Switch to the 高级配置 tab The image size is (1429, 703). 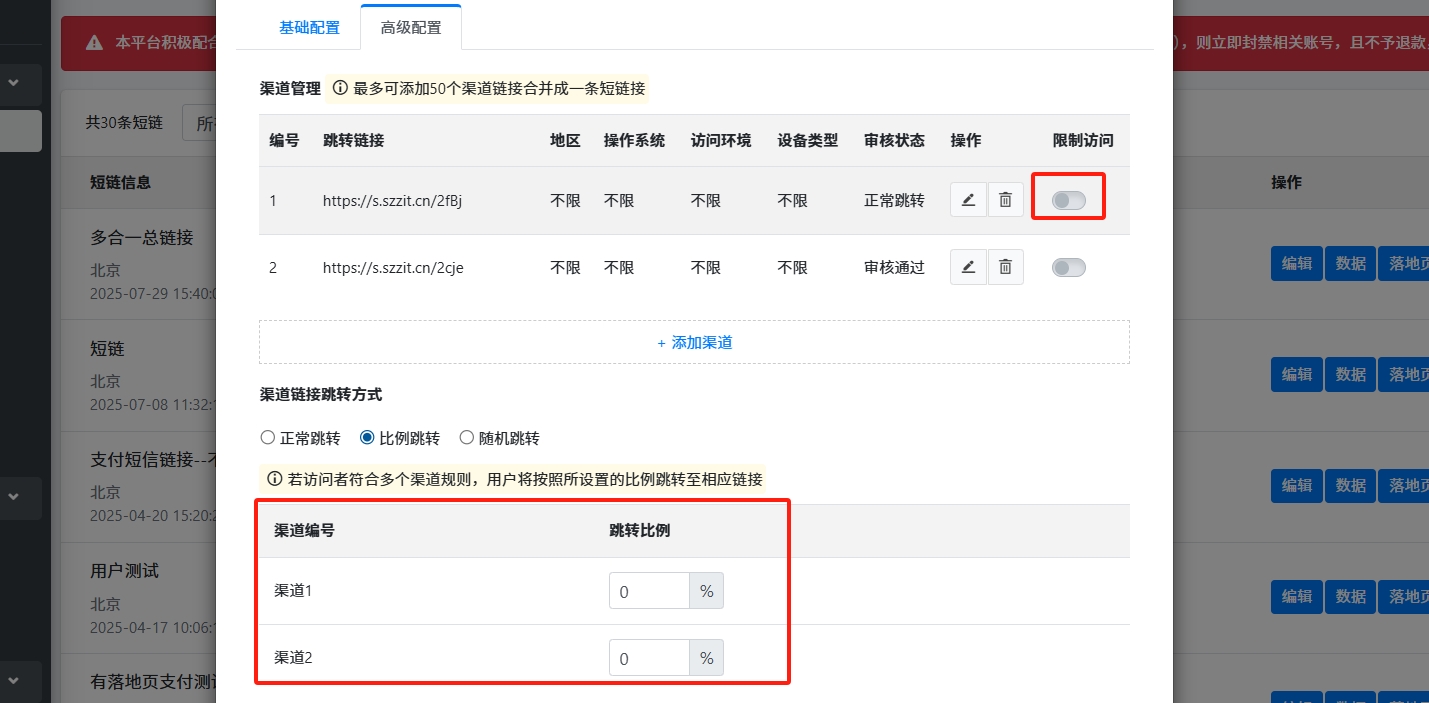[x=410, y=28]
